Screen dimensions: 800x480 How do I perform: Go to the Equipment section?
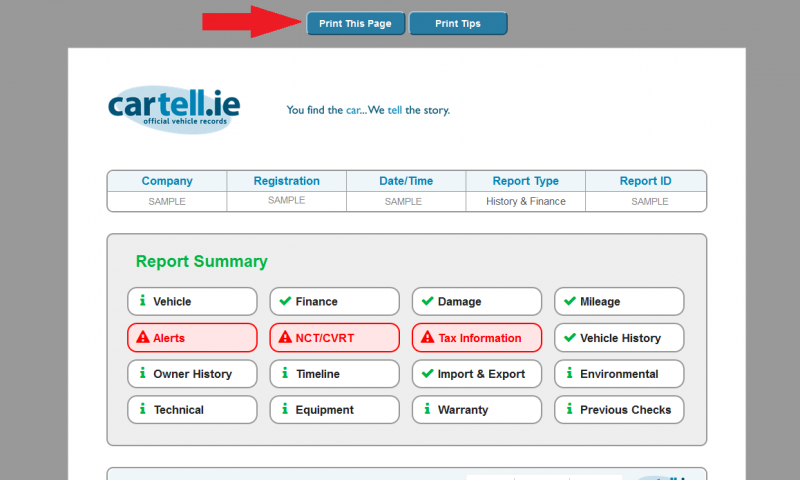(335, 410)
